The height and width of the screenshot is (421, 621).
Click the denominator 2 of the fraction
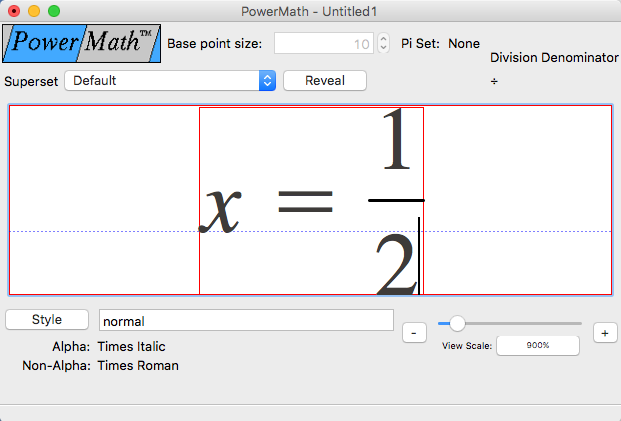click(395, 265)
